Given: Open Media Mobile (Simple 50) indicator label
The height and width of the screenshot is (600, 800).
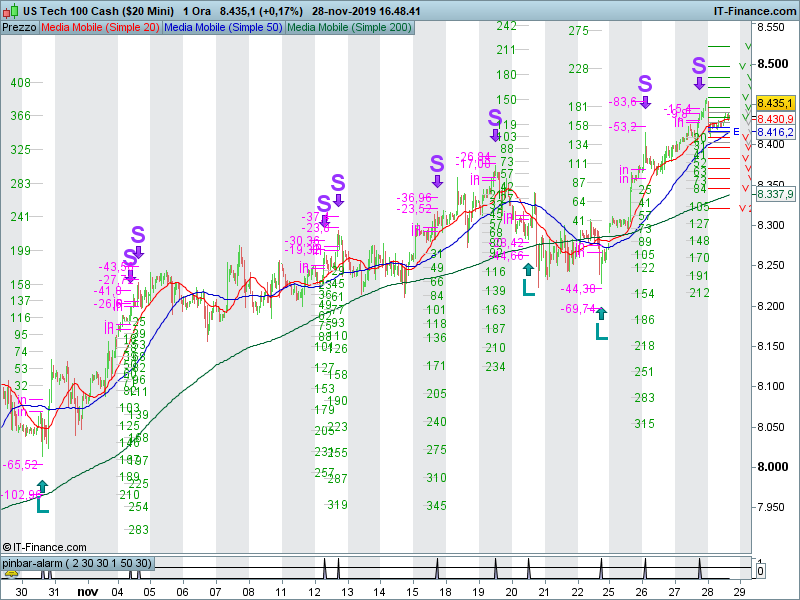Looking at the screenshot, I should point(223,28).
